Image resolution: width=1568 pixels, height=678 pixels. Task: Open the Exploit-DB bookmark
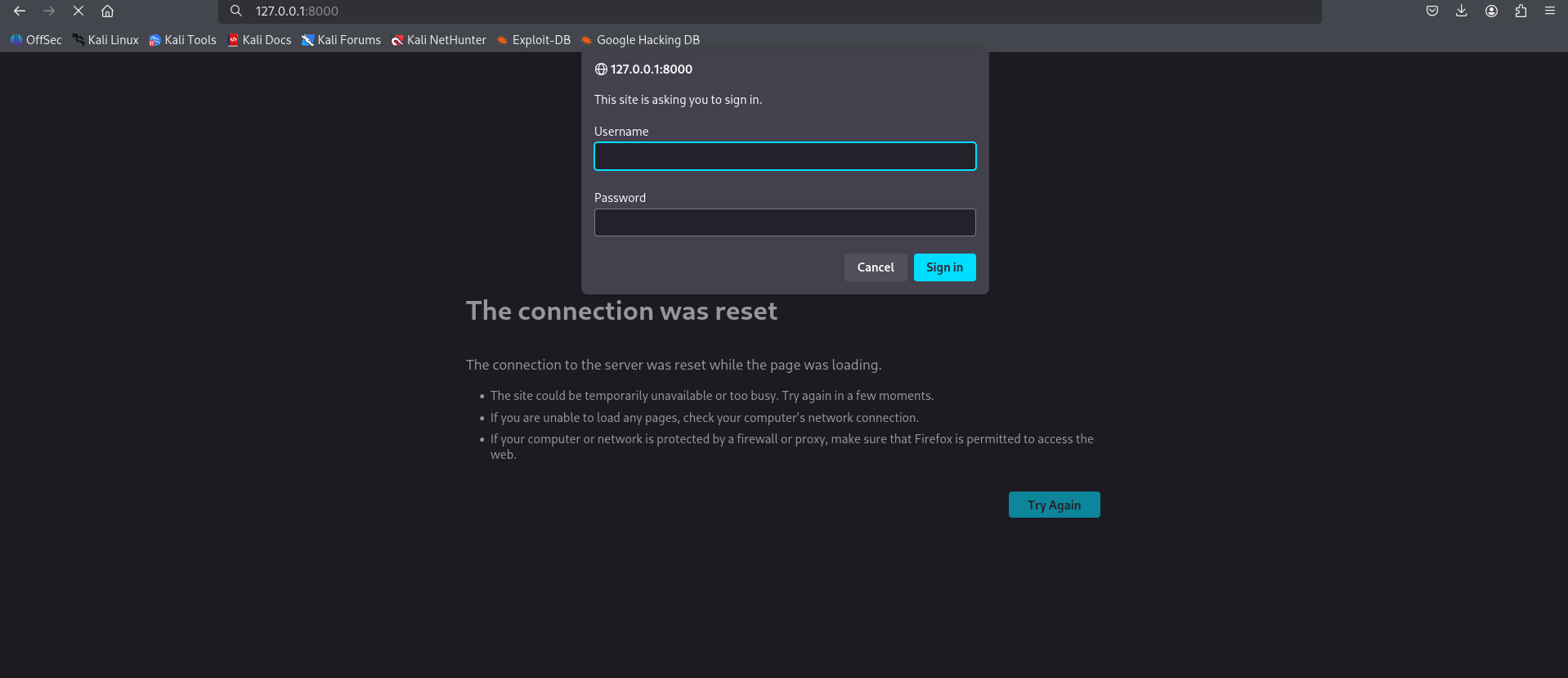[x=534, y=40]
